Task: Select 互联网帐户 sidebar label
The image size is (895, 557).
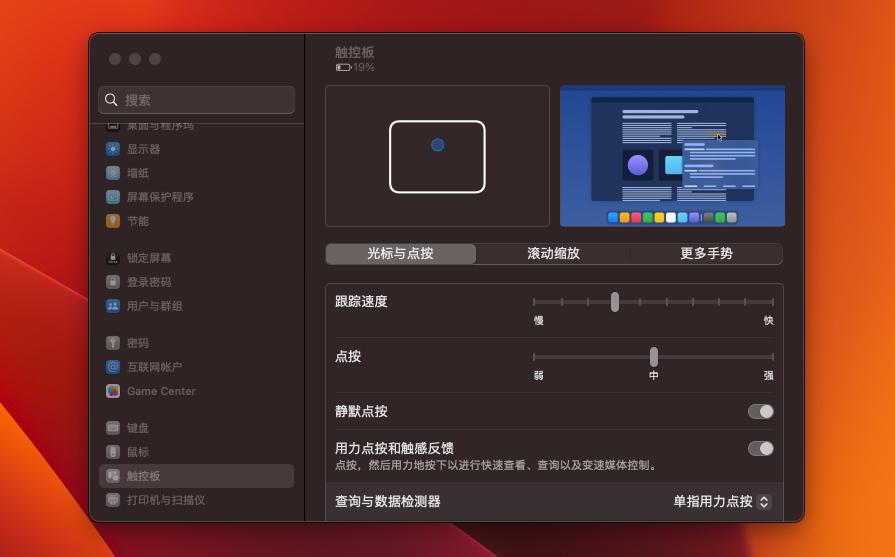Action: pos(155,367)
